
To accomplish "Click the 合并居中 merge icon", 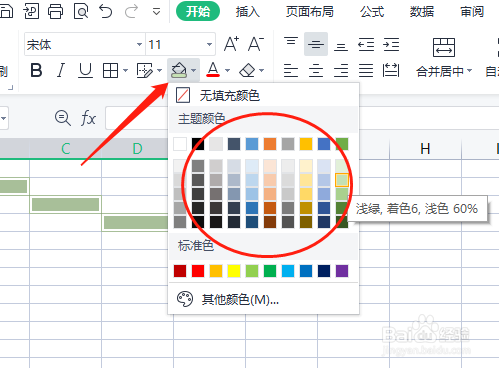I will [444, 47].
